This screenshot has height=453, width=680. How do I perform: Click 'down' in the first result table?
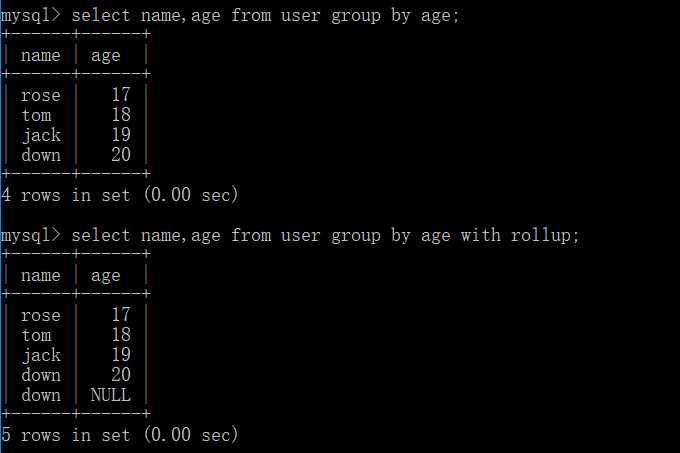(41, 155)
